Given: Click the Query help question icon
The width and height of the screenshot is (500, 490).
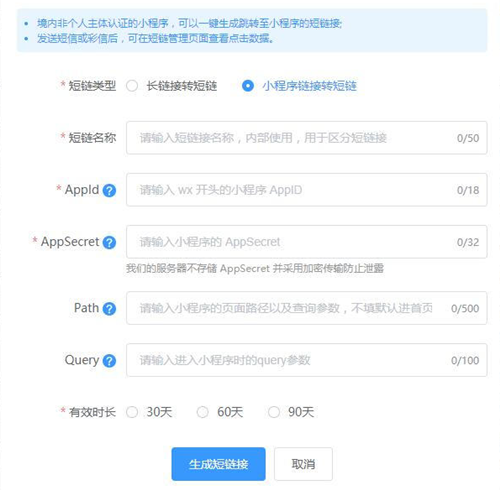Looking at the screenshot, I should pos(109,361).
